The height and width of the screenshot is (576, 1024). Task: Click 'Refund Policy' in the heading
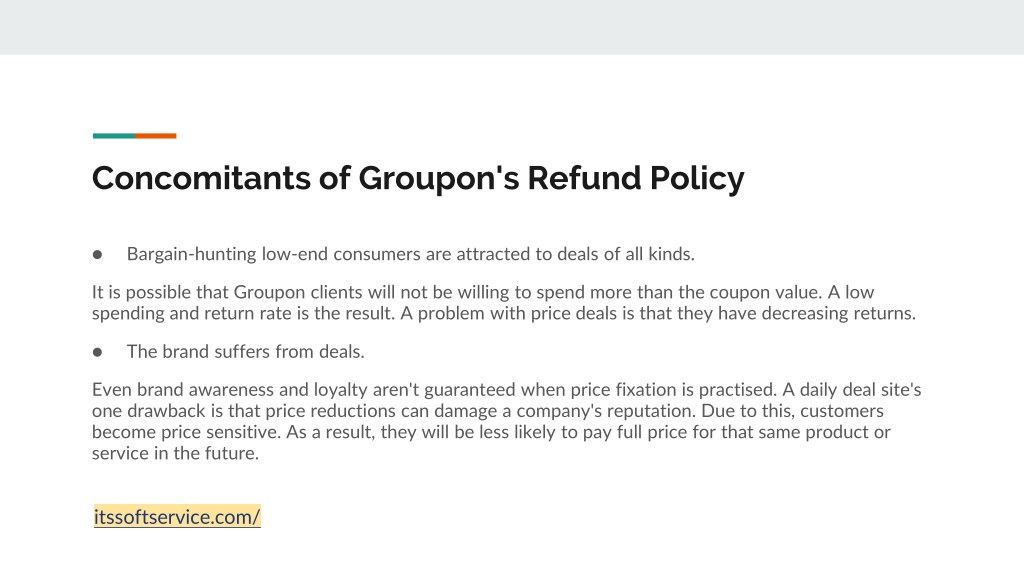[636, 178]
